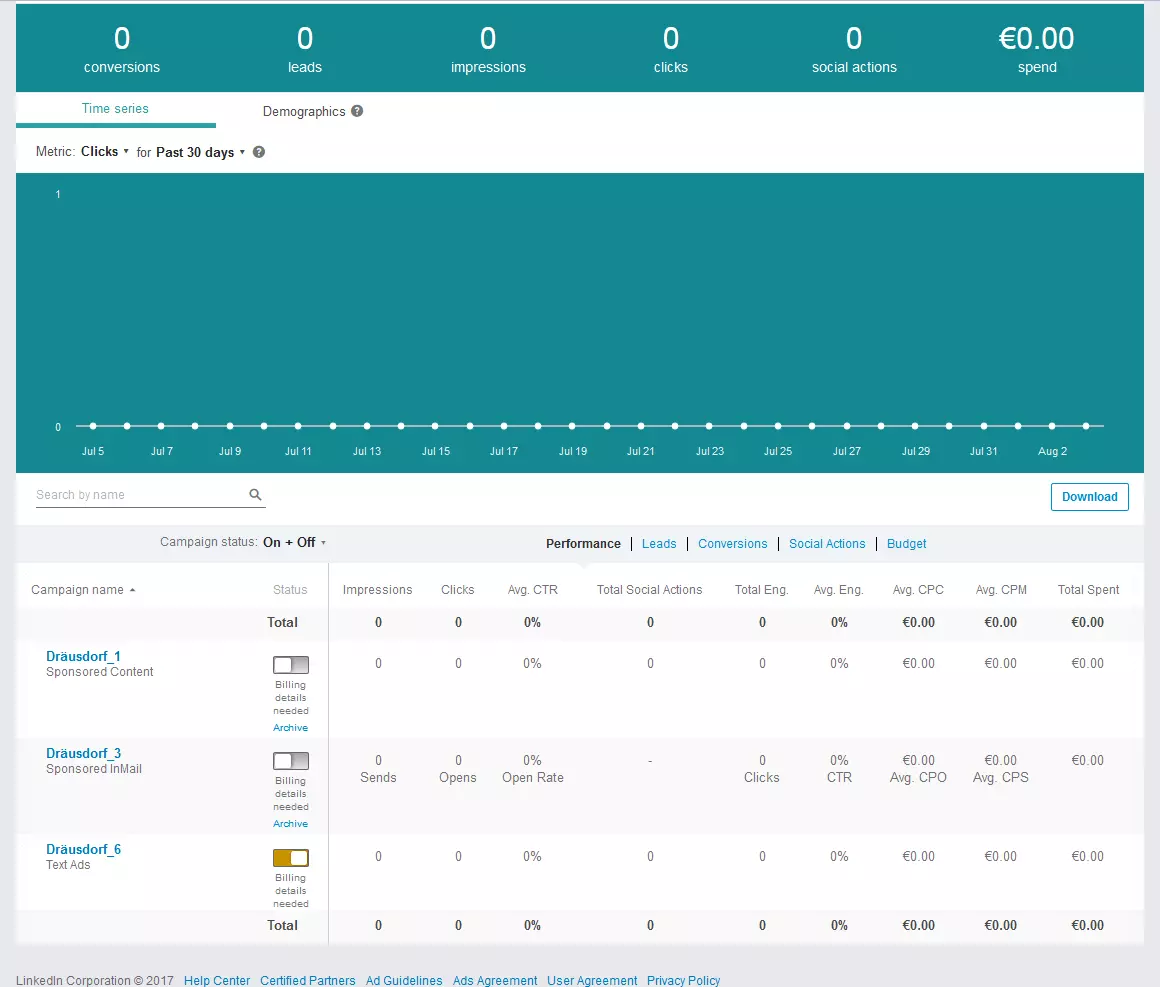1160x987 pixels.
Task: Select the Time series tab
Action: 115,108
